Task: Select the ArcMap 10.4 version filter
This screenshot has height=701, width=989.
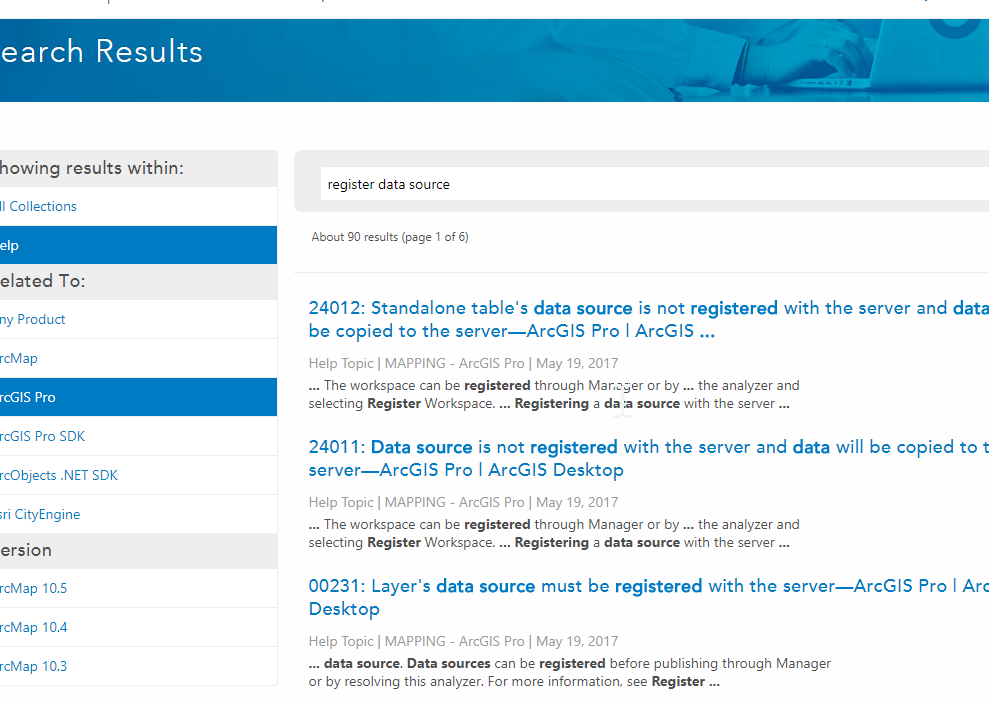Action: 34,627
